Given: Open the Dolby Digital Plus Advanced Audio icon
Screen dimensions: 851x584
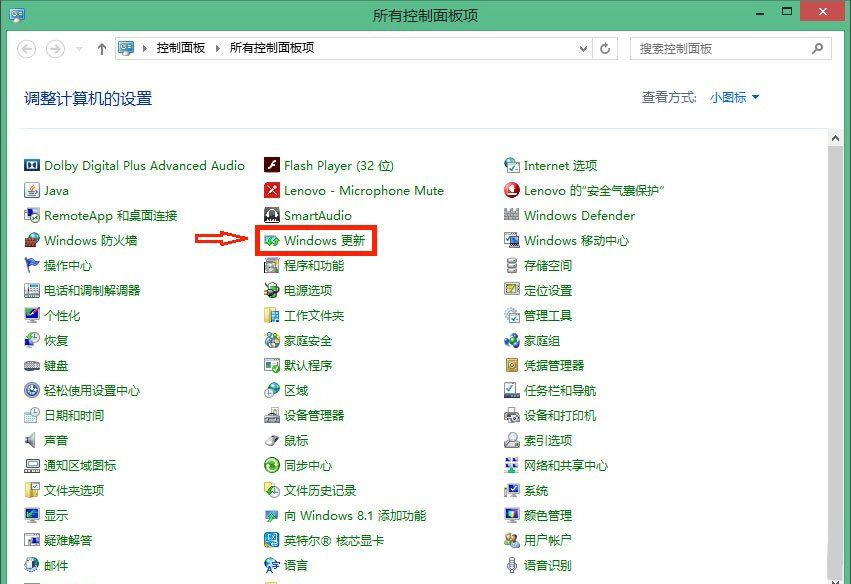Looking at the screenshot, I should (x=32, y=165).
